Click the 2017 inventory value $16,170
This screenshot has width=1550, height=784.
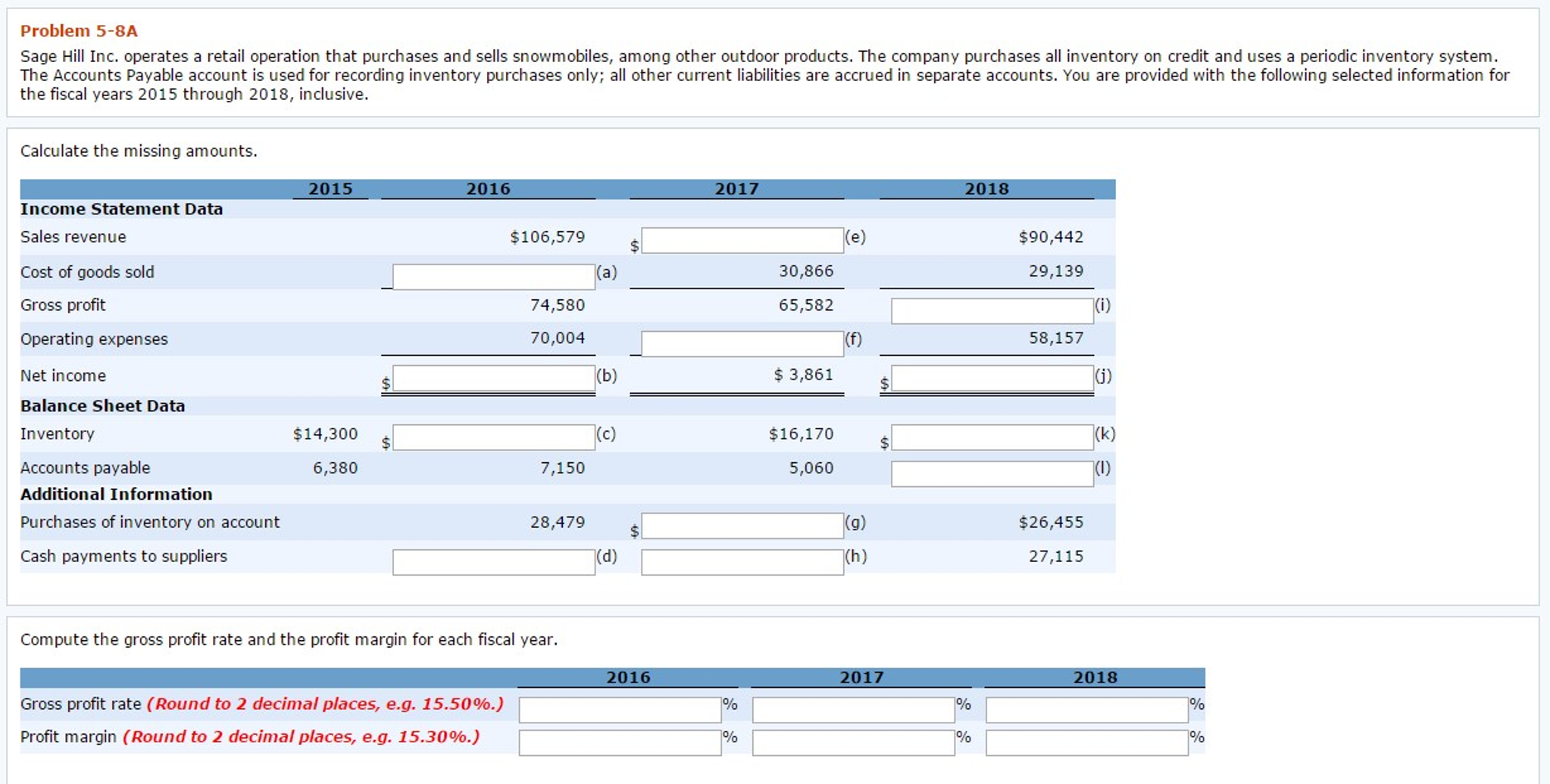pos(801,434)
